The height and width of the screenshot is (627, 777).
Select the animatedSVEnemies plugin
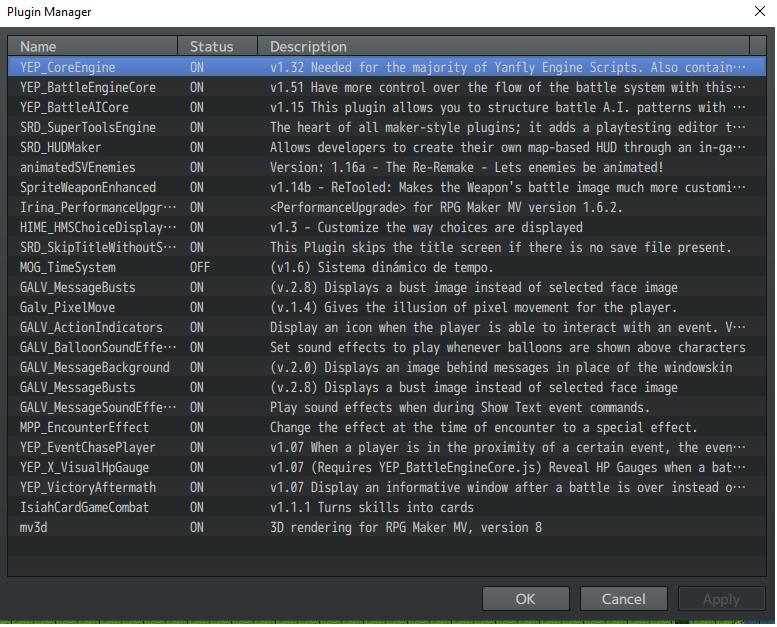(x=387, y=167)
